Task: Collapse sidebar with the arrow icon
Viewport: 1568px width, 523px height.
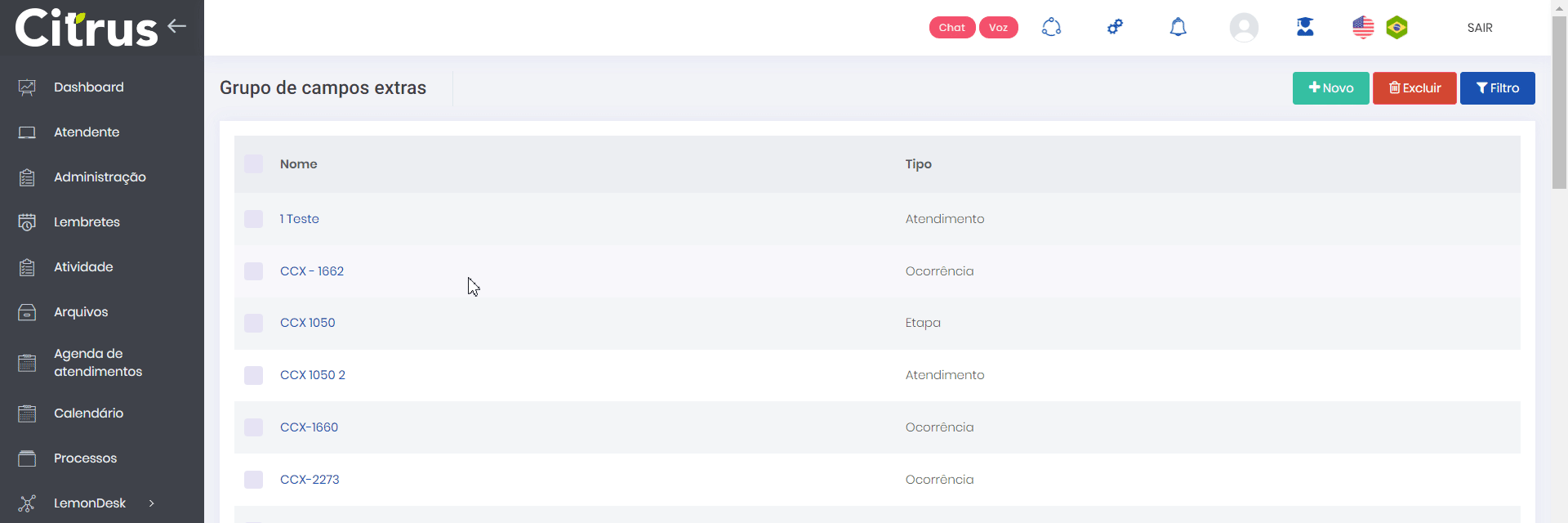Action: point(177,26)
